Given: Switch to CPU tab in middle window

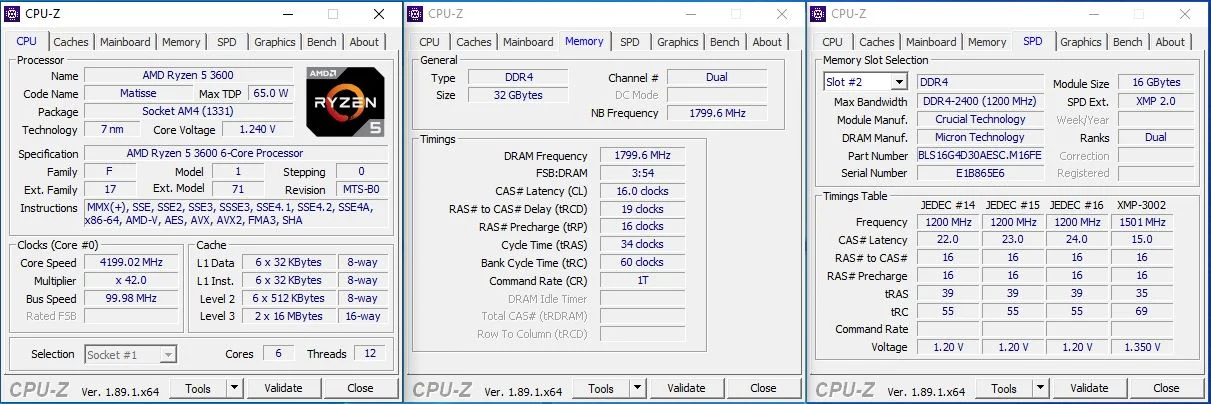Looking at the screenshot, I should click(x=429, y=42).
